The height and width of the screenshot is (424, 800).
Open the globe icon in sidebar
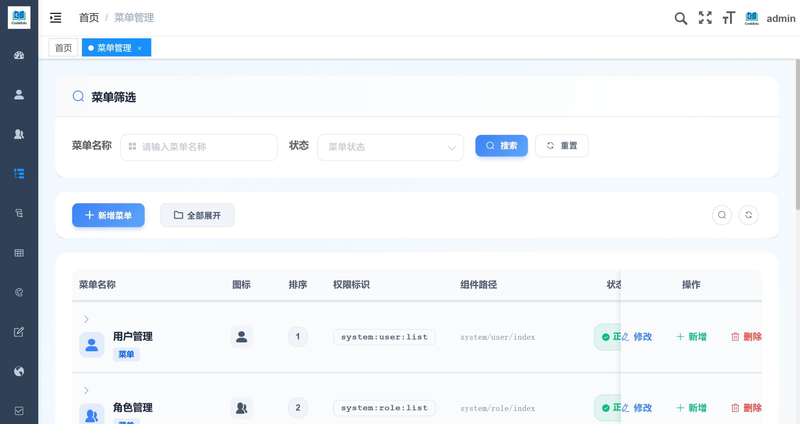coord(19,371)
